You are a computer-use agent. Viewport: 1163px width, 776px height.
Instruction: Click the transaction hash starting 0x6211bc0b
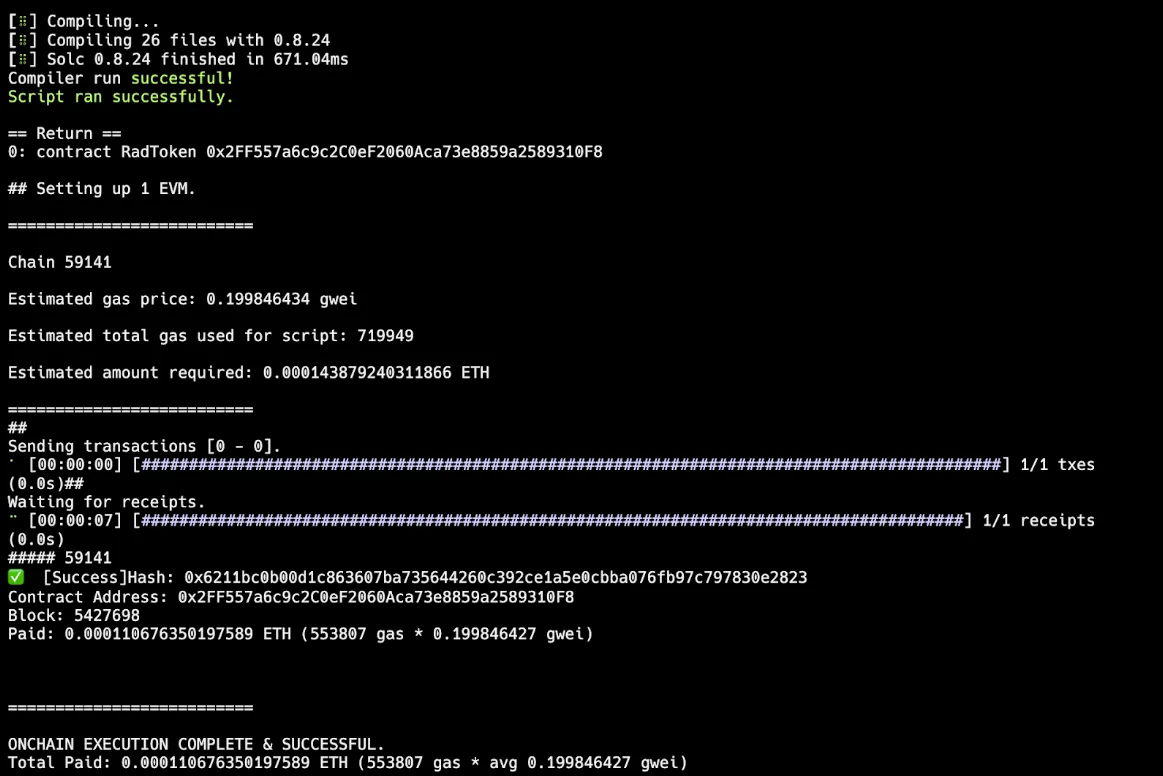[495, 577]
